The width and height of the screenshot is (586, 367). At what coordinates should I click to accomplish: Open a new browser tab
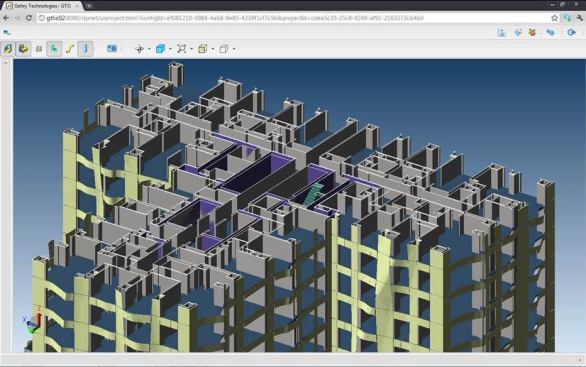[x=89, y=6]
